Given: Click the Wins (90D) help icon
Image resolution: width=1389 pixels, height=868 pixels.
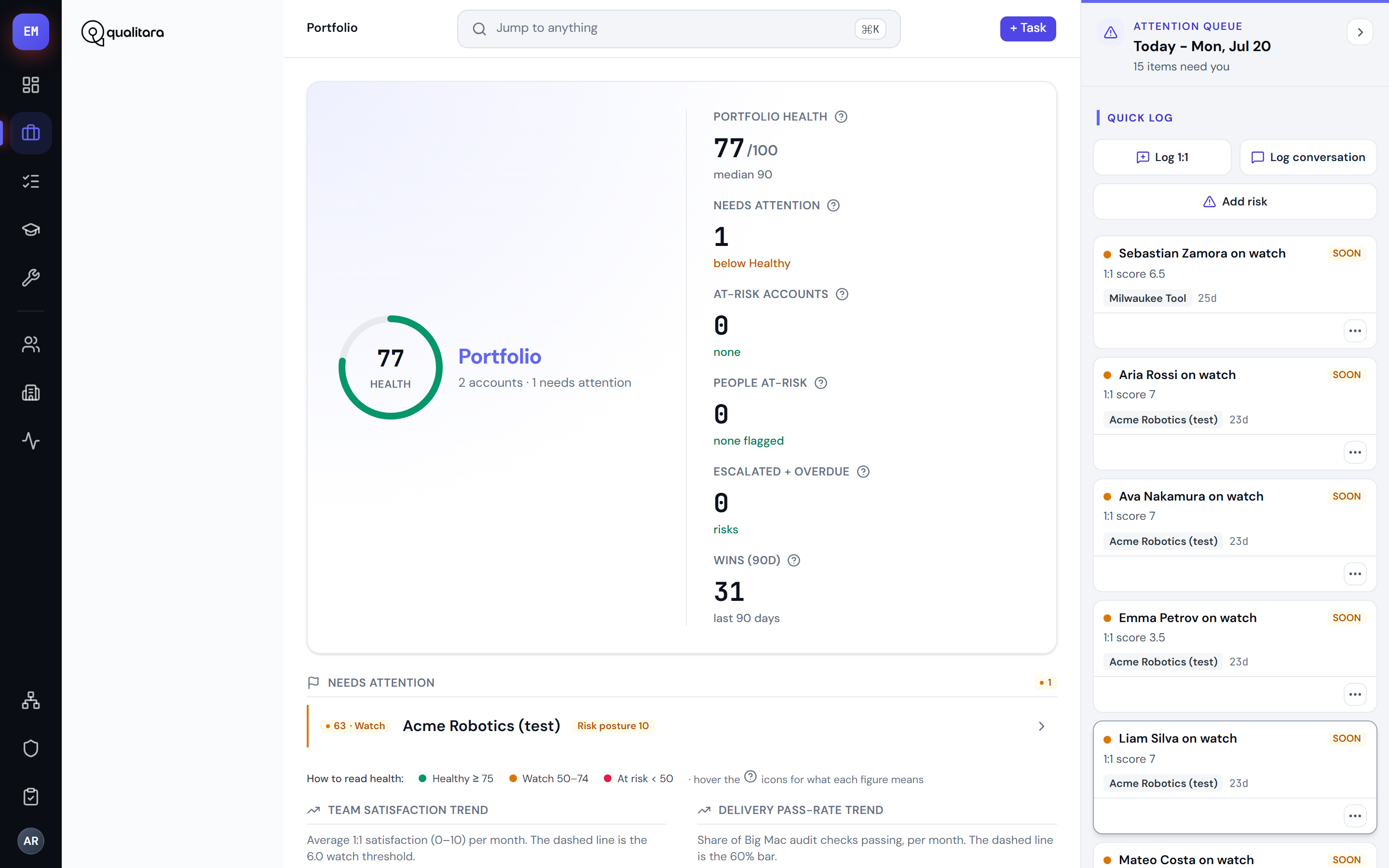Looking at the screenshot, I should pyautogui.click(x=794, y=560).
